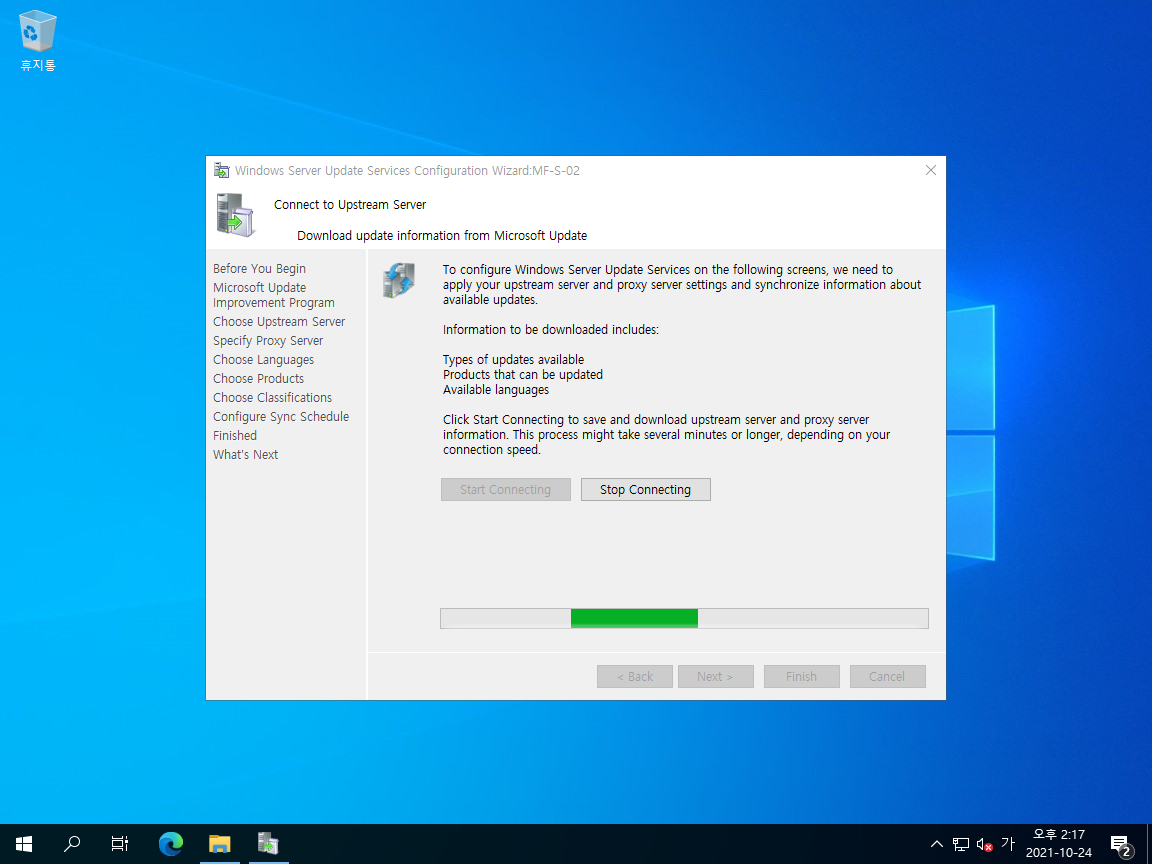Image resolution: width=1152 pixels, height=864 pixels.
Task: Select Choose Classifications step
Action: click(x=273, y=397)
